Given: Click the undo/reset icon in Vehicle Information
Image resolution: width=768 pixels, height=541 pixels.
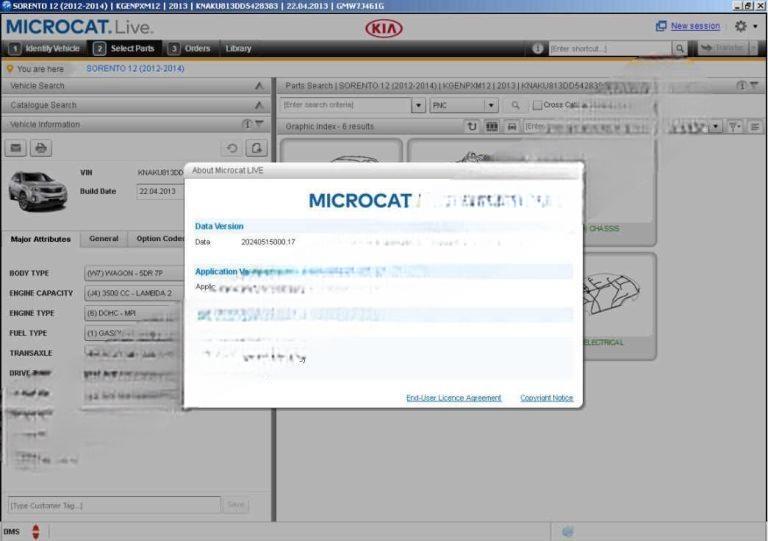Looking at the screenshot, I should pos(232,148).
